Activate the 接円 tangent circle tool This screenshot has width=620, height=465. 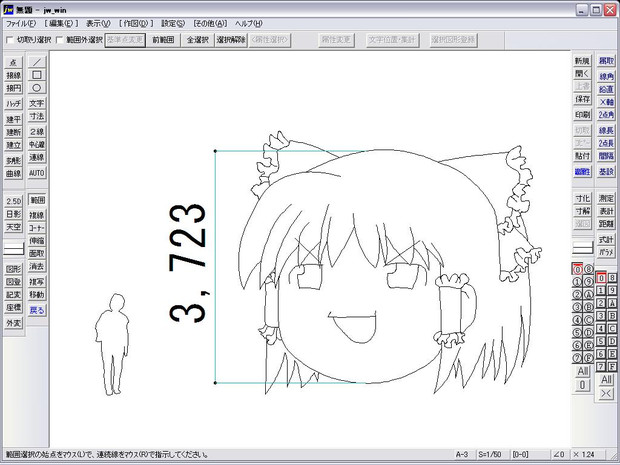(x=13, y=88)
